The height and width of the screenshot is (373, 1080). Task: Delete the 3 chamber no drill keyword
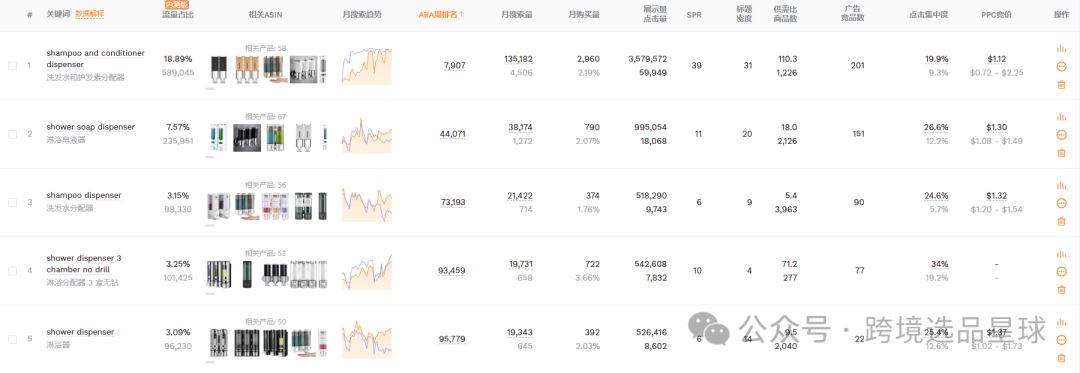click(x=1061, y=289)
